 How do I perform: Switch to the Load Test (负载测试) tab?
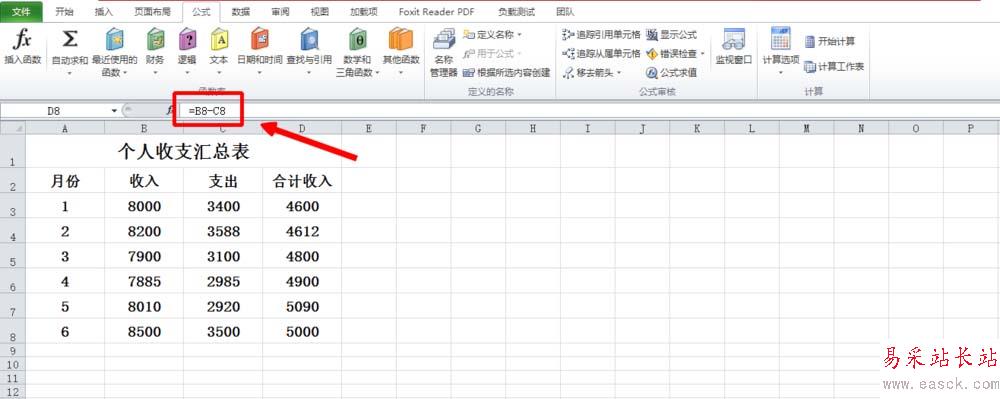[516, 11]
